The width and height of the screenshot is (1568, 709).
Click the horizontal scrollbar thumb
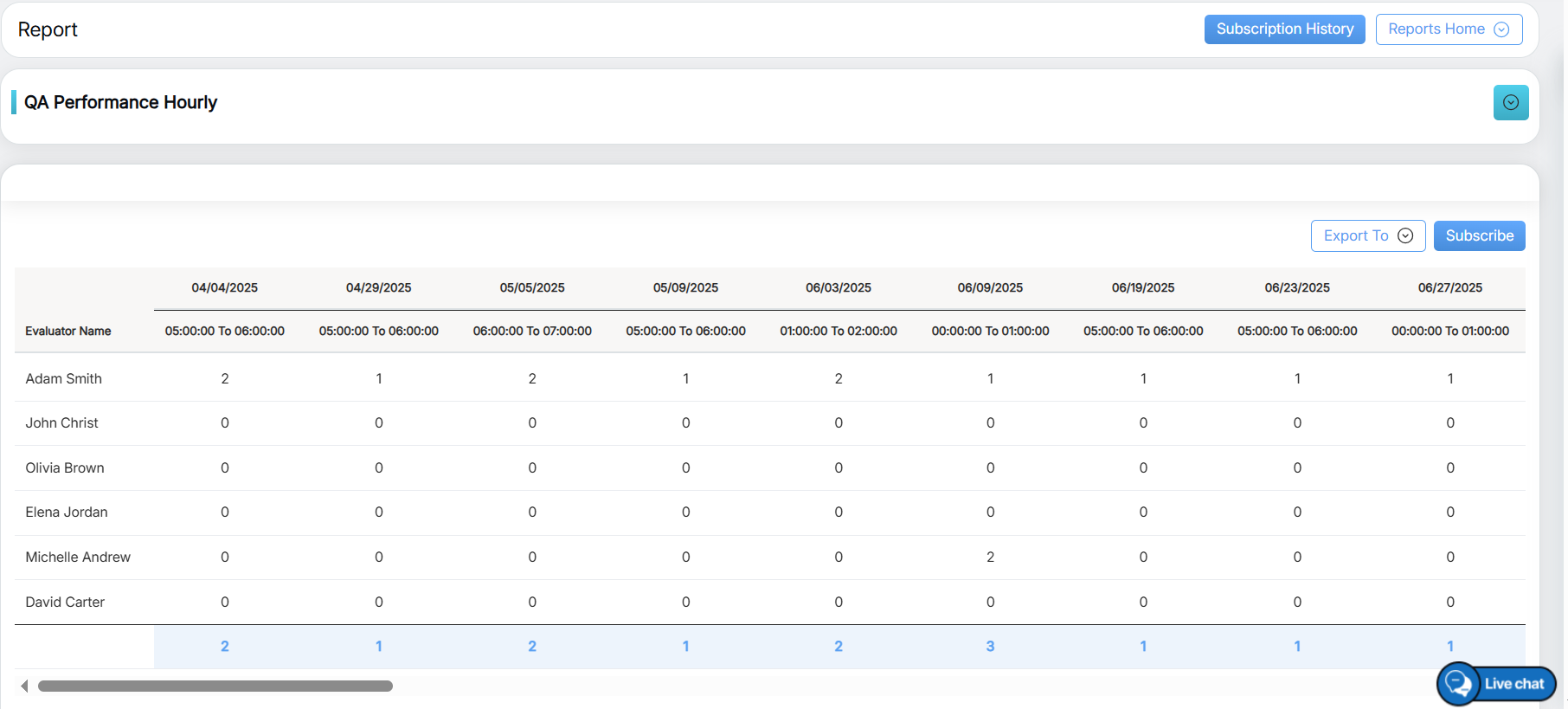[215, 686]
